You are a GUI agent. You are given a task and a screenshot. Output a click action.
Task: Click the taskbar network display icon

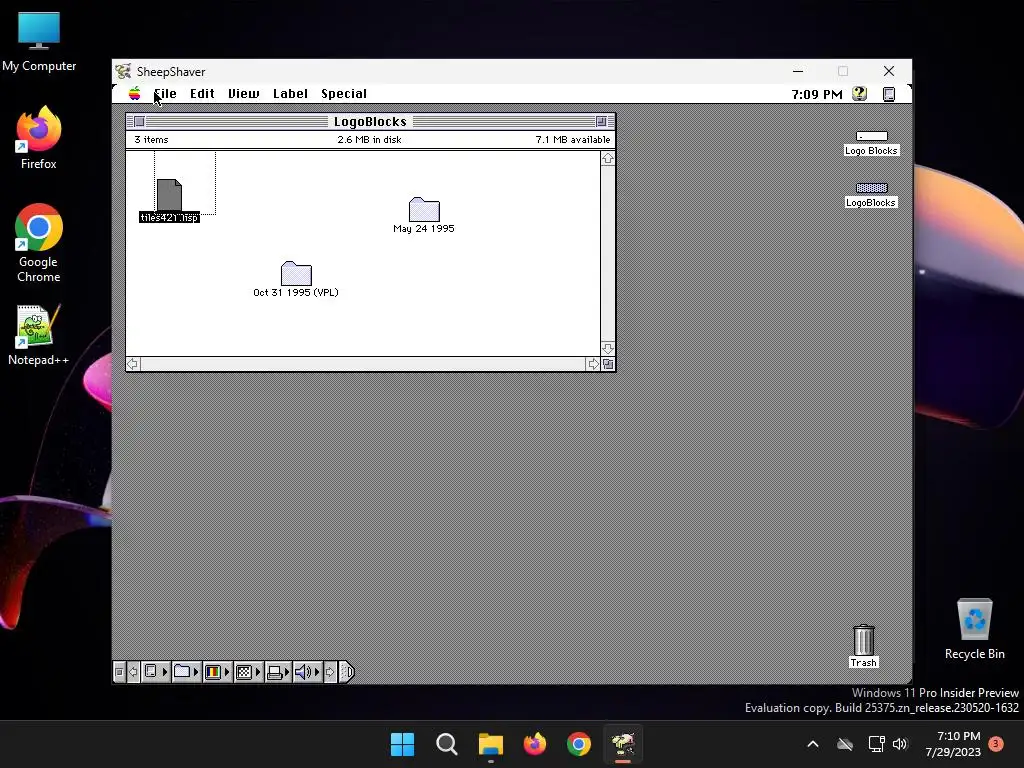pos(876,744)
